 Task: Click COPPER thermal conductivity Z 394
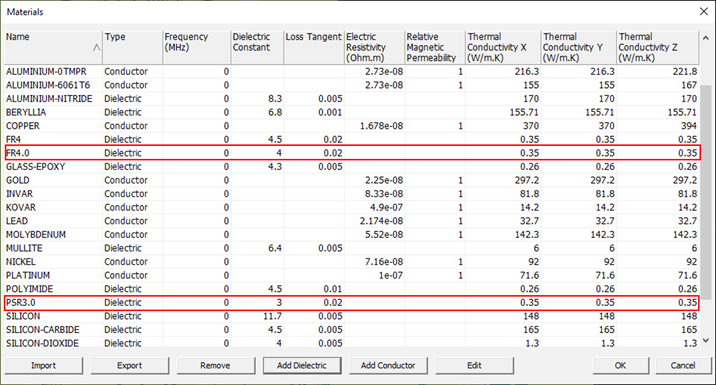coord(689,126)
